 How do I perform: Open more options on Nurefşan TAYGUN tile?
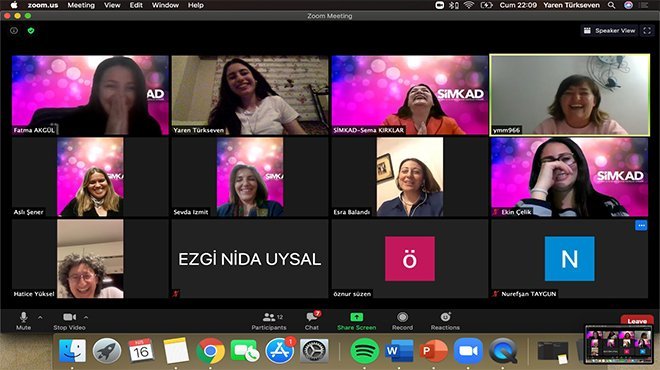point(641,226)
